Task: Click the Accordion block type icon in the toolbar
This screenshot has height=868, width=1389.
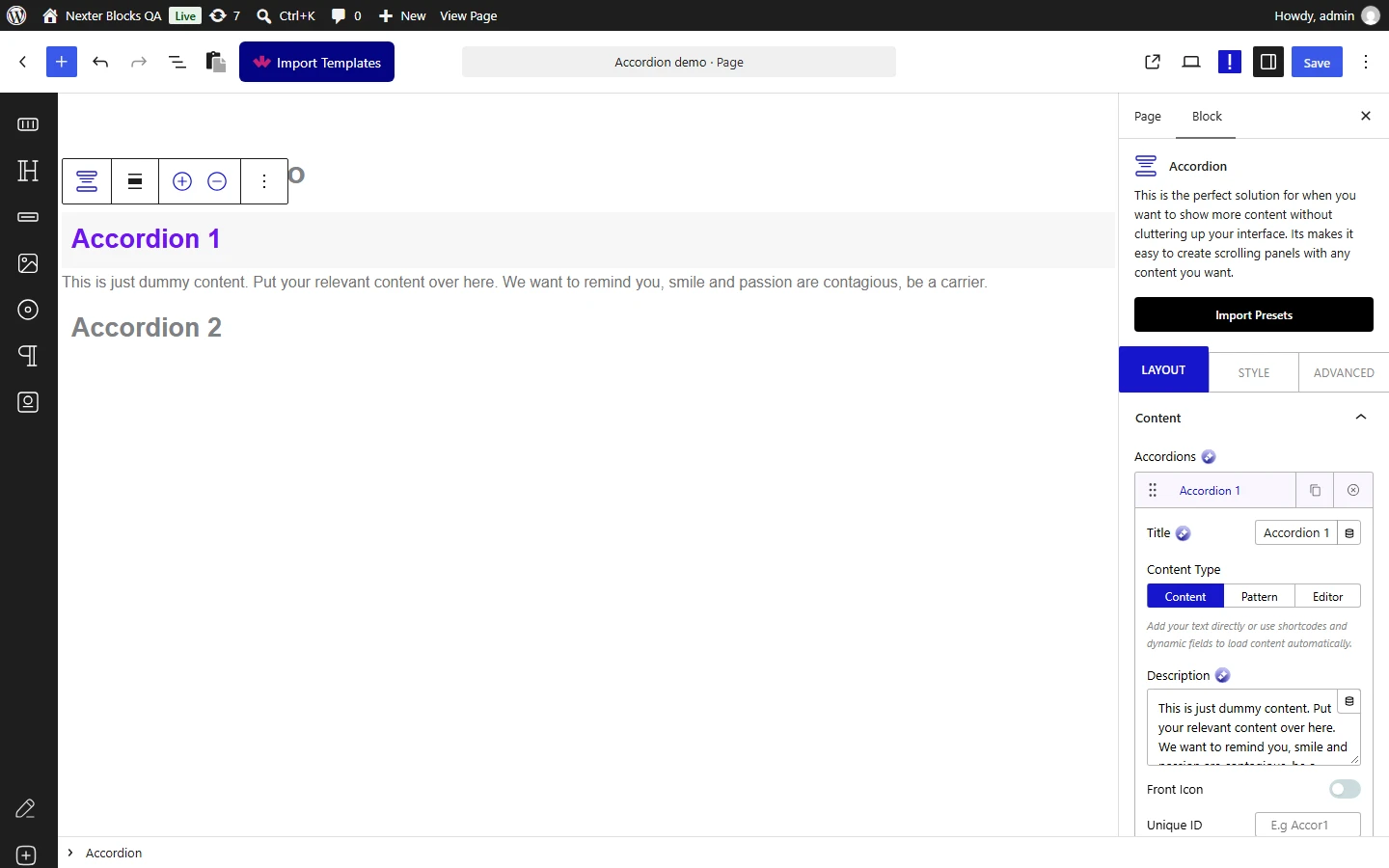Action: coord(87,181)
